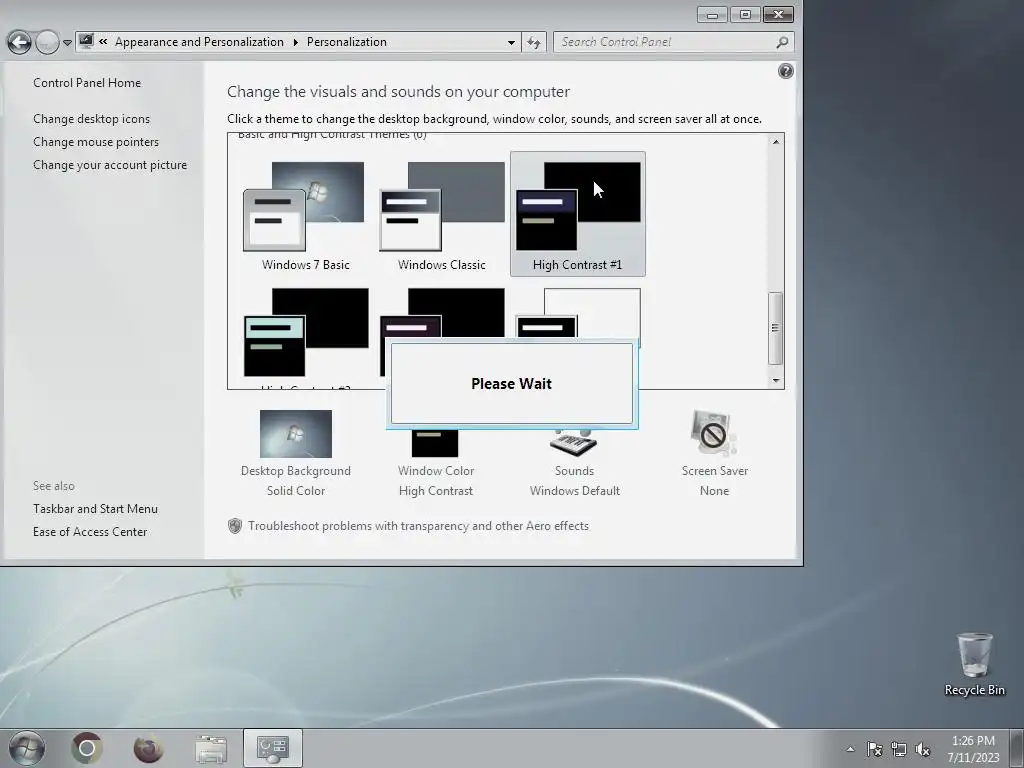Click the theme list scrollbar thumb

tap(776, 328)
